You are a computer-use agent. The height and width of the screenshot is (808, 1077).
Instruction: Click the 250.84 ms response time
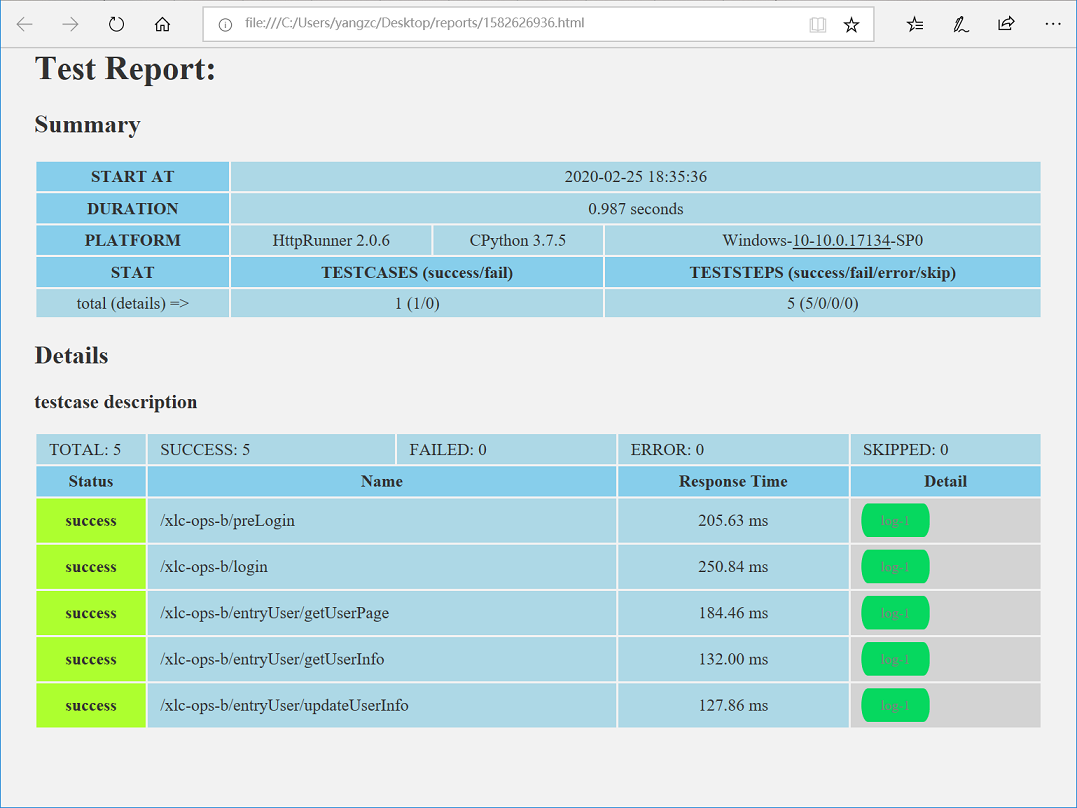[734, 567]
